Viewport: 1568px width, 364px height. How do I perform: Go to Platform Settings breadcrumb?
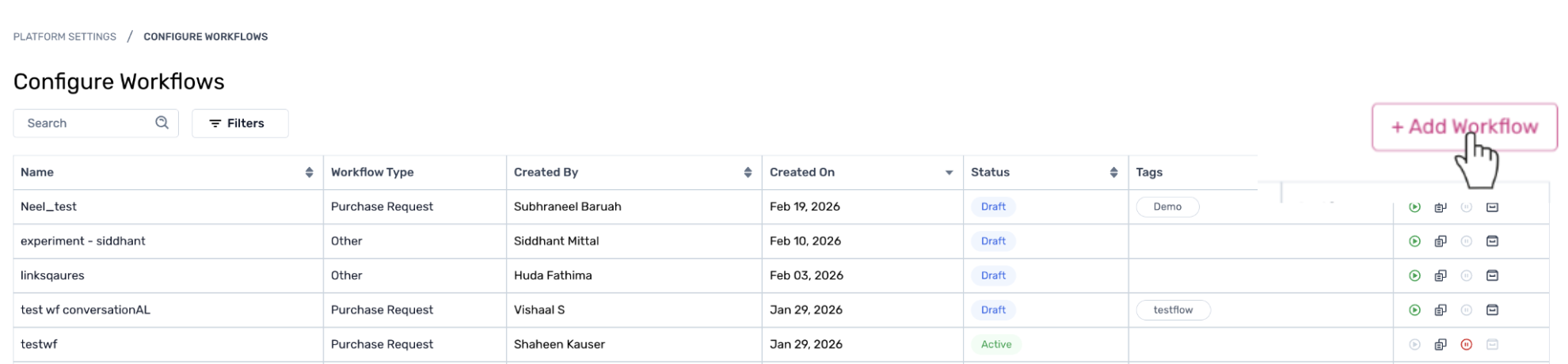65,36
